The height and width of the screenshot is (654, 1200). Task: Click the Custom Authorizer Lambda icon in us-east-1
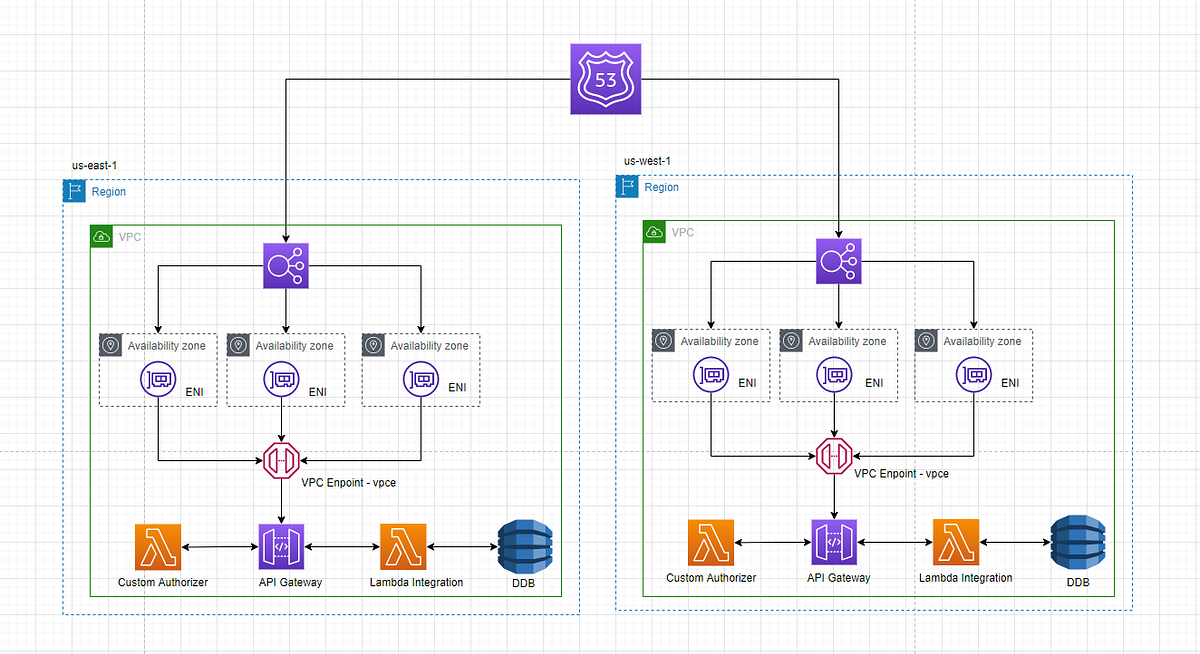tap(157, 546)
